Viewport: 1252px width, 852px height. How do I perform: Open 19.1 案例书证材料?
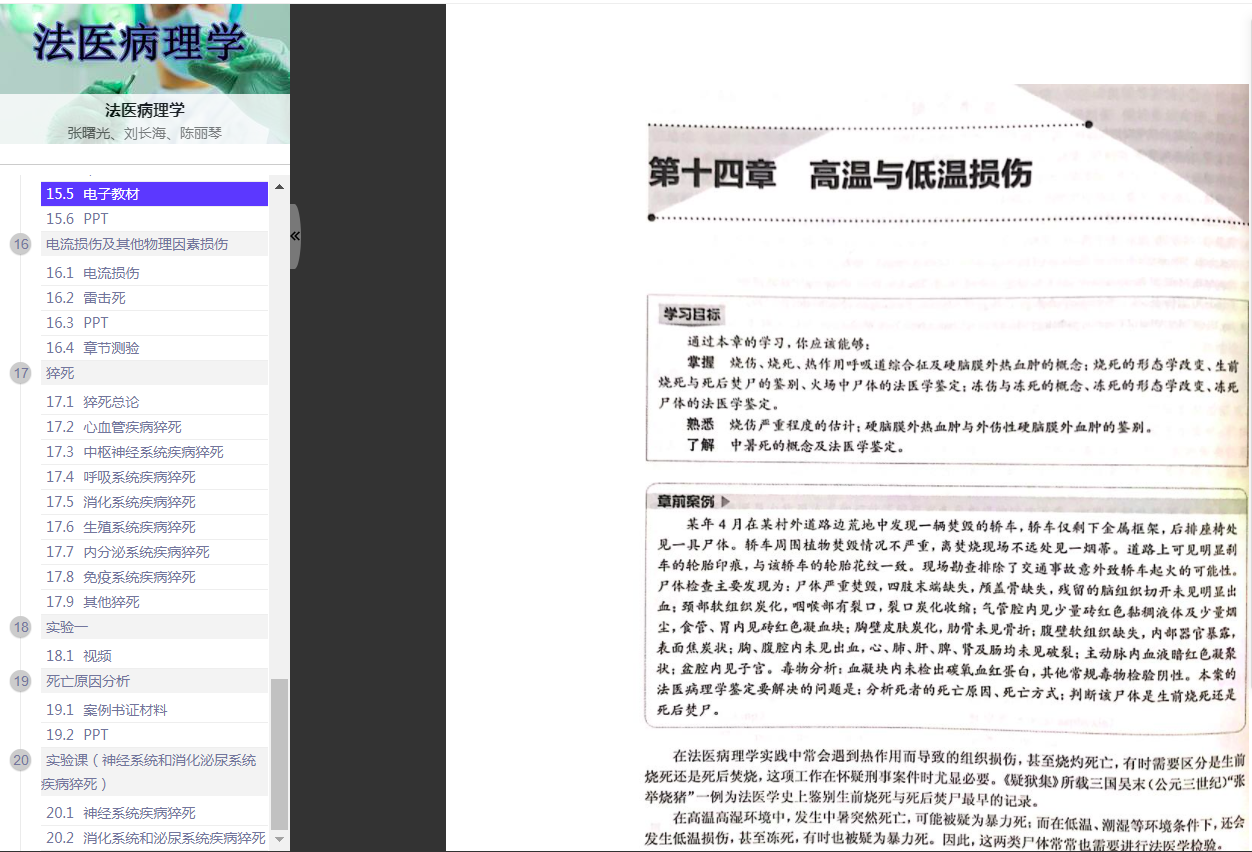tap(107, 710)
